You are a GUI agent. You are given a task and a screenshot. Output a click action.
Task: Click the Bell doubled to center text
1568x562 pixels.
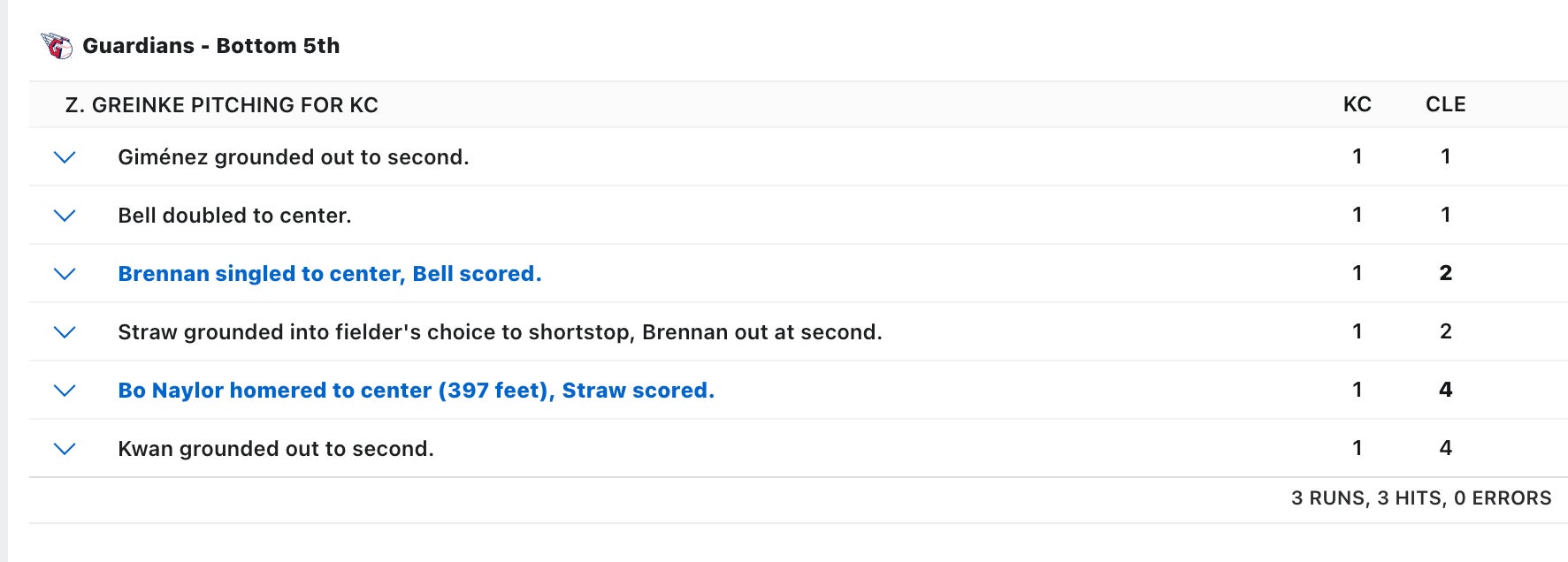pos(234,216)
